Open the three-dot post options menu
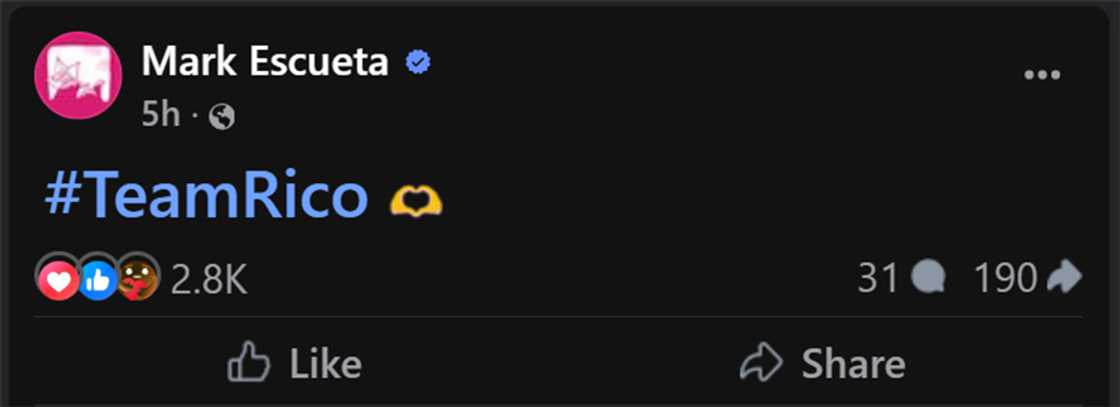 [x=1041, y=75]
